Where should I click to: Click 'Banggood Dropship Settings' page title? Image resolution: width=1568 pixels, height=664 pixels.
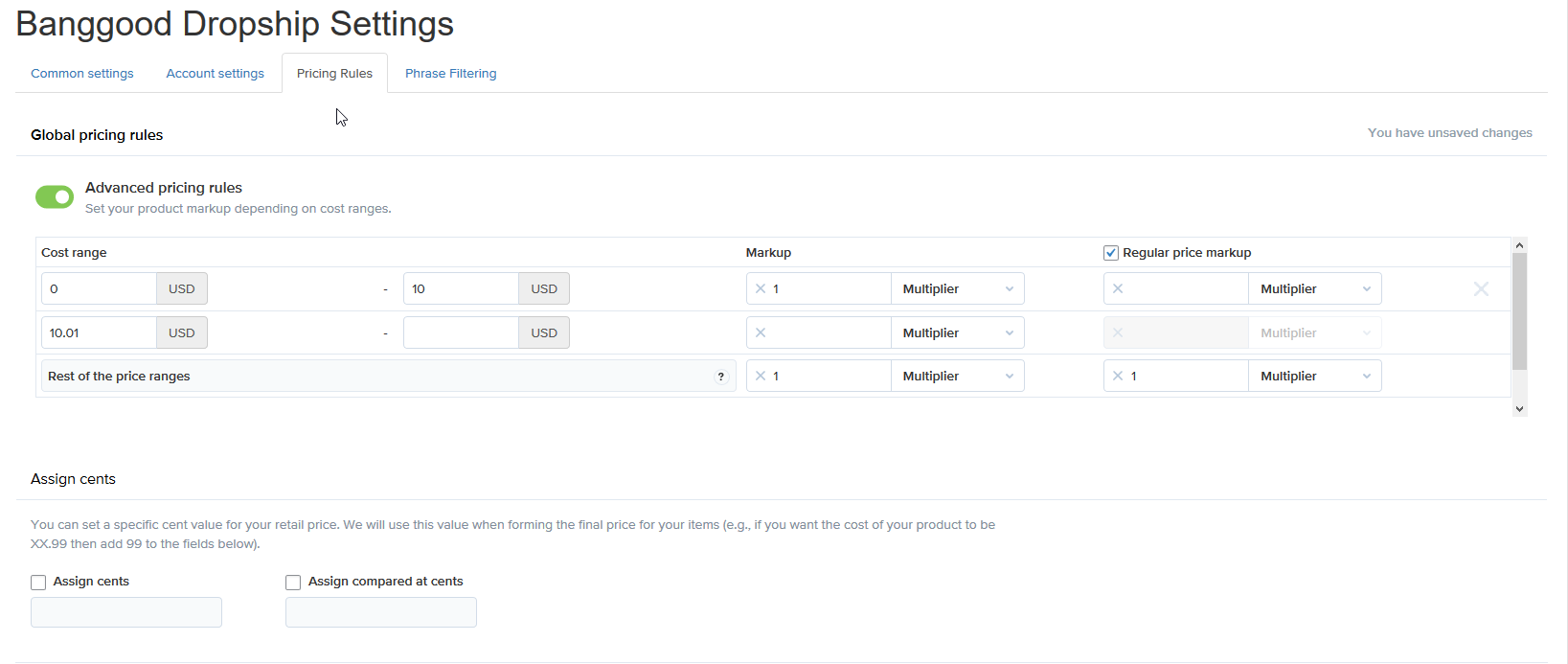click(x=235, y=24)
